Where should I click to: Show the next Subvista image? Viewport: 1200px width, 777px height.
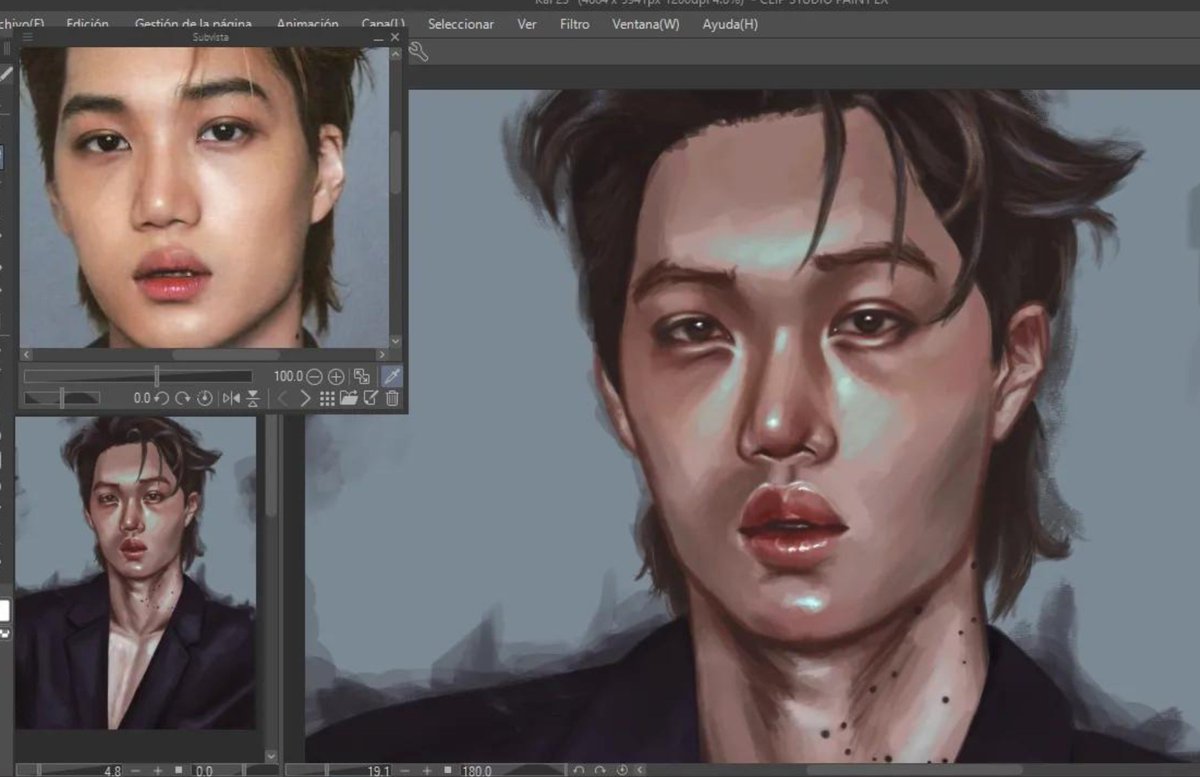click(305, 398)
